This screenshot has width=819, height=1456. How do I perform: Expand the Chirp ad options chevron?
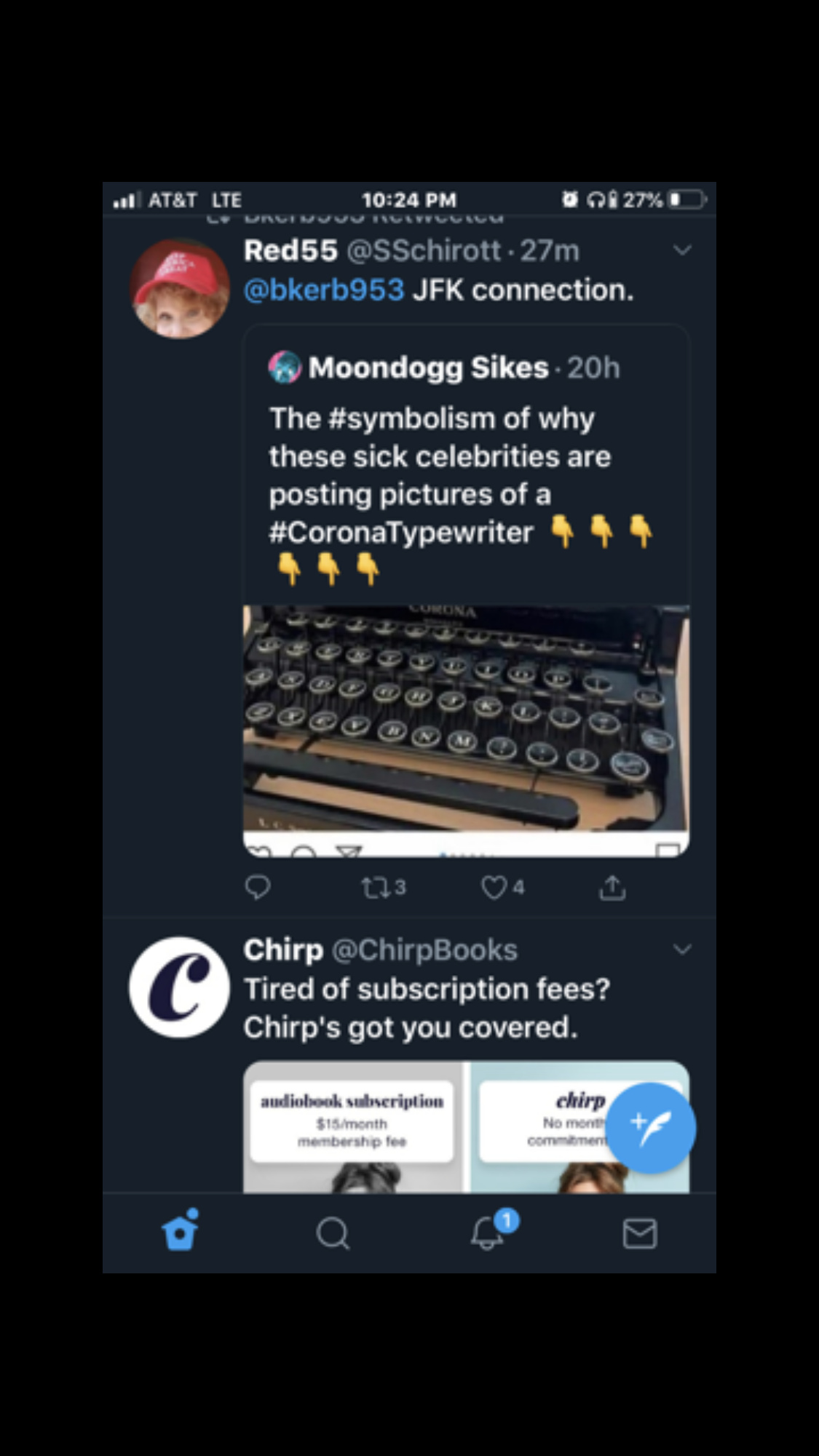pos(682,950)
